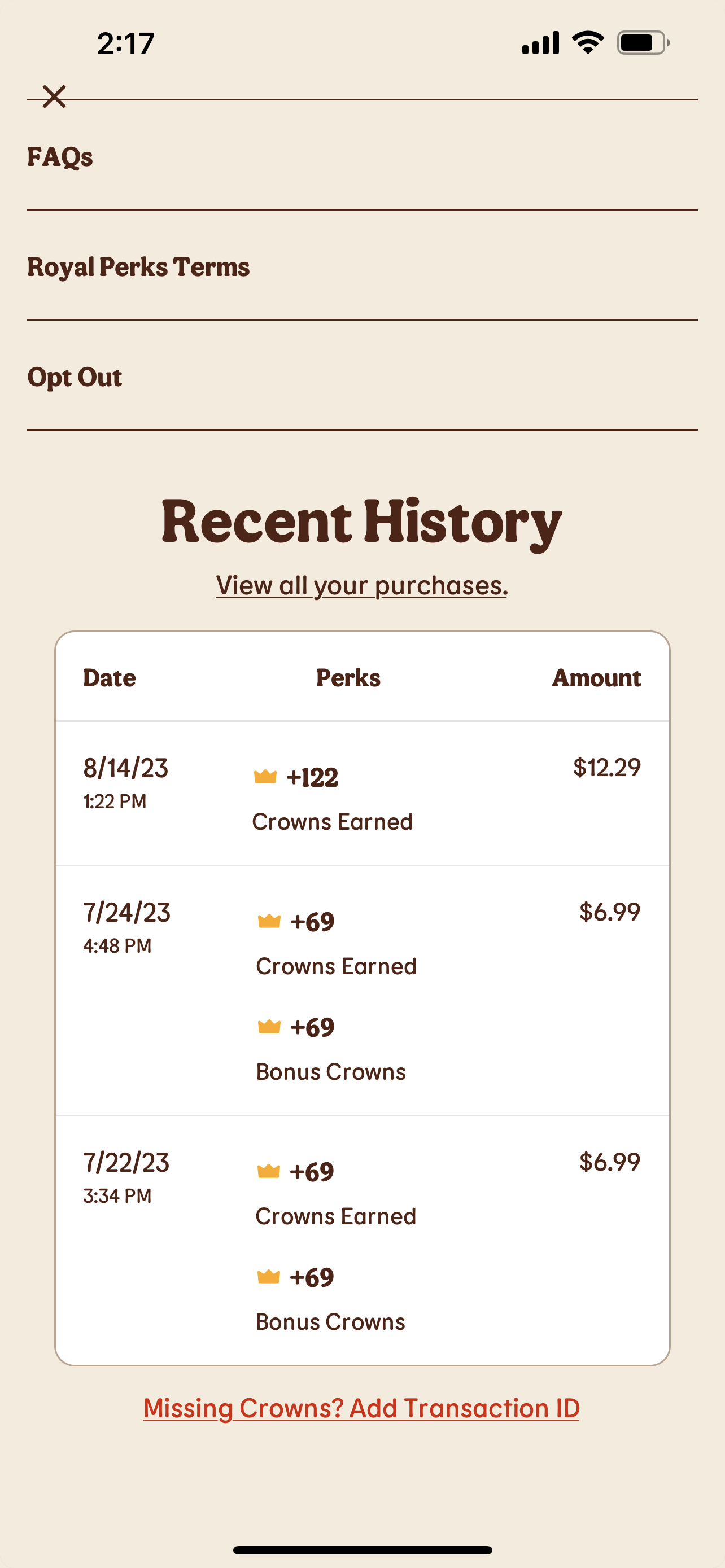
Task: Tap the Date column header
Action: (110, 678)
